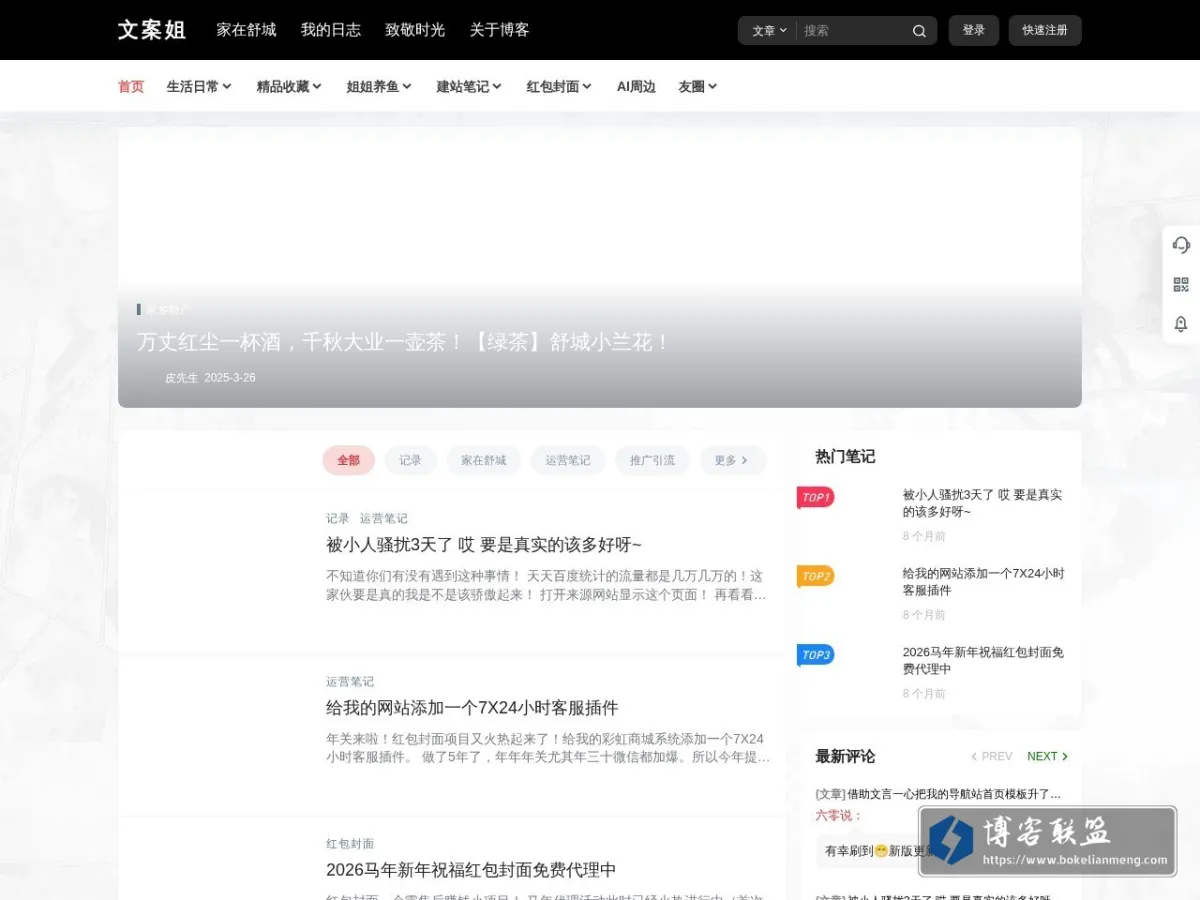Expand the 红包封面 nav menu
Screen dimensions: 1200x900
(559, 87)
